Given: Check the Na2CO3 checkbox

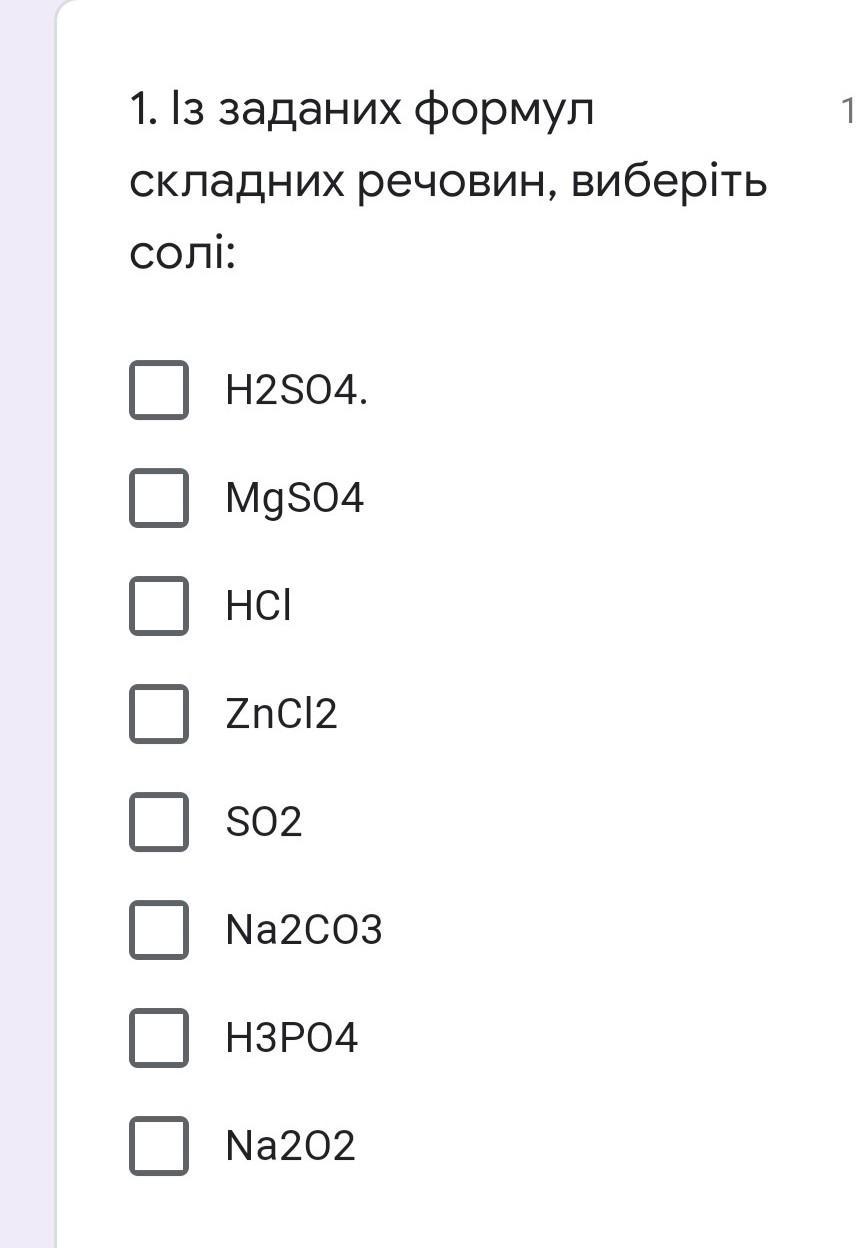Looking at the screenshot, I should coord(158,930).
